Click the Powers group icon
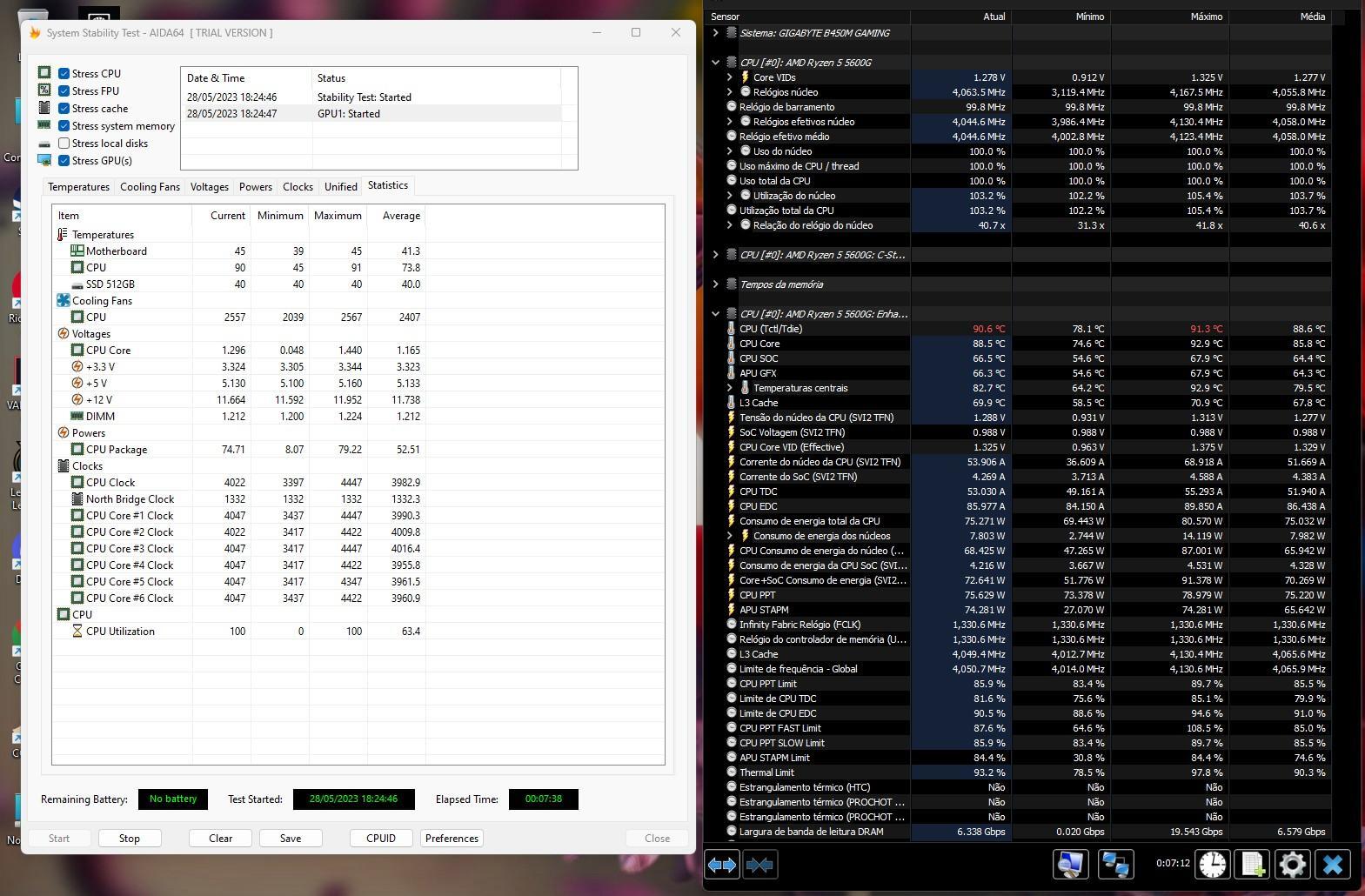The width and height of the screenshot is (1365, 896). pyautogui.click(x=63, y=432)
